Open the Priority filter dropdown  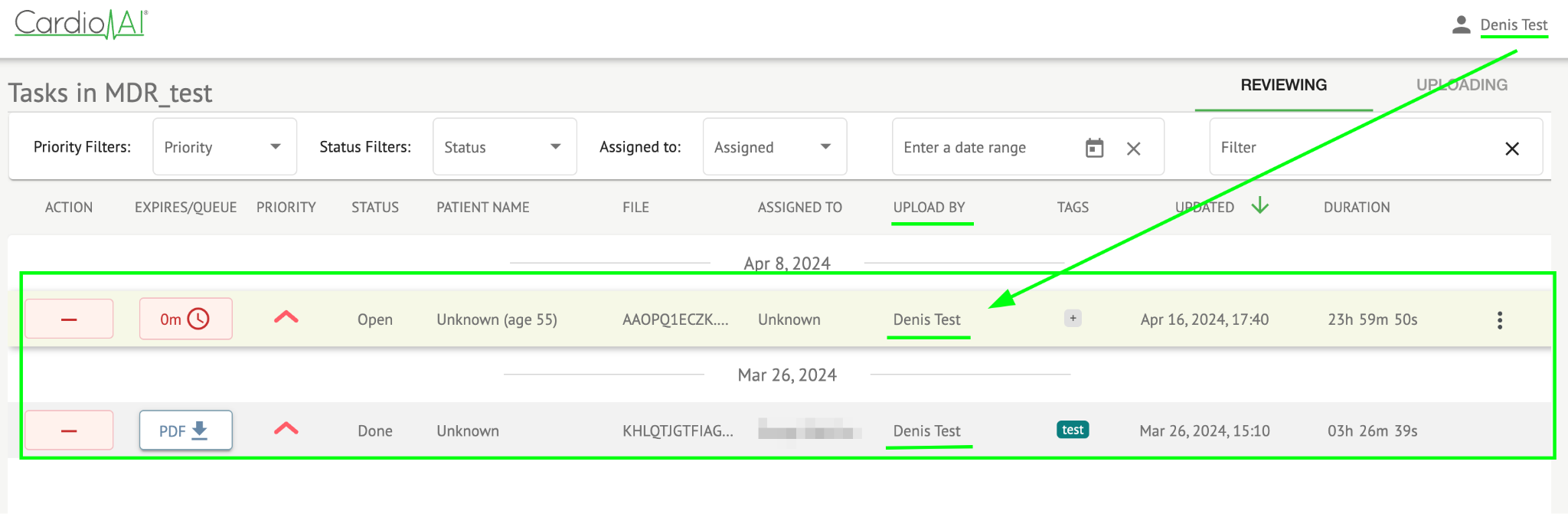point(224,147)
